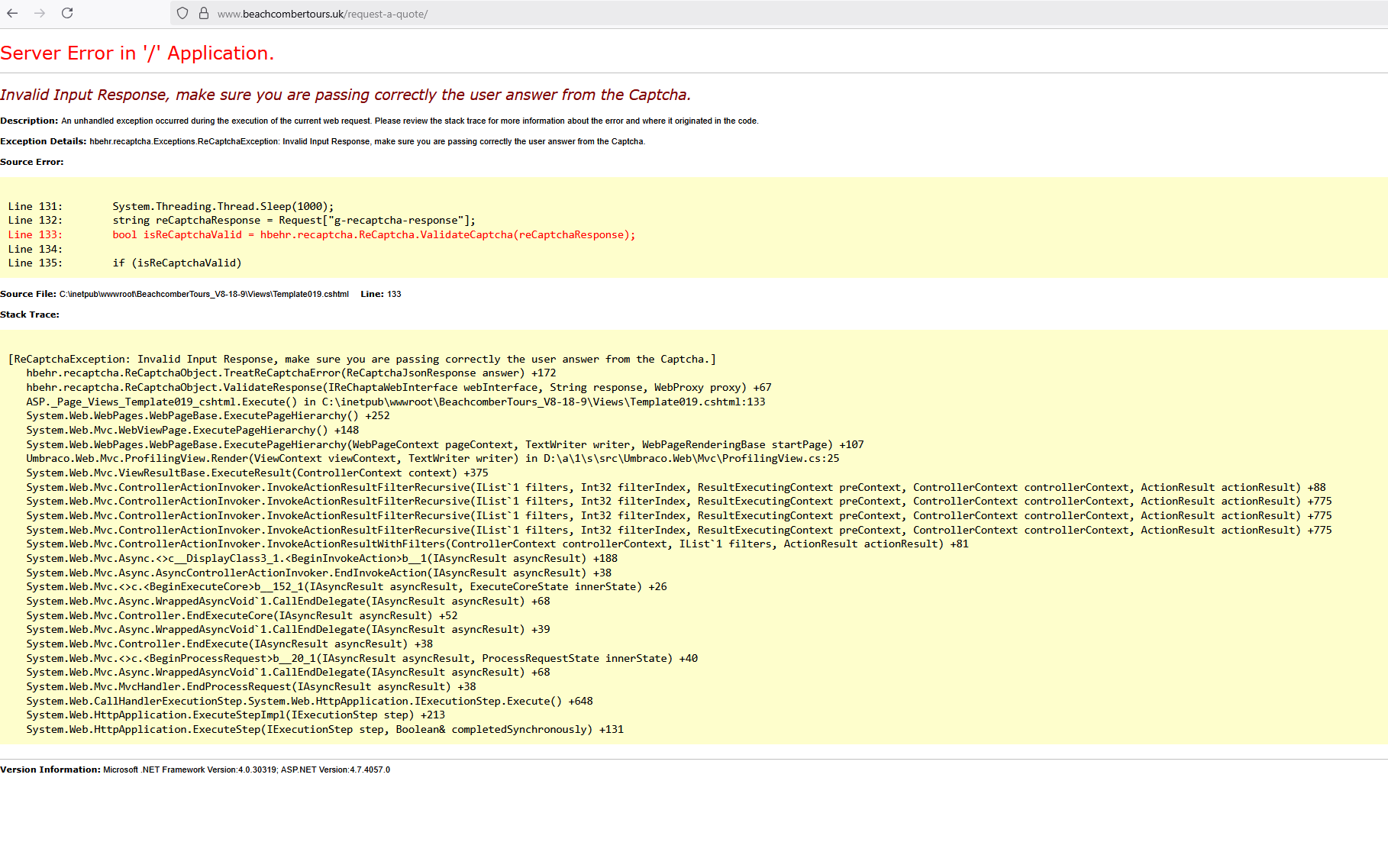Image resolution: width=1388 pixels, height=868 pixels.
Task: Click the "if (isReCaptchaValid)" code on Line 135
Action: (x=177, y=263)
